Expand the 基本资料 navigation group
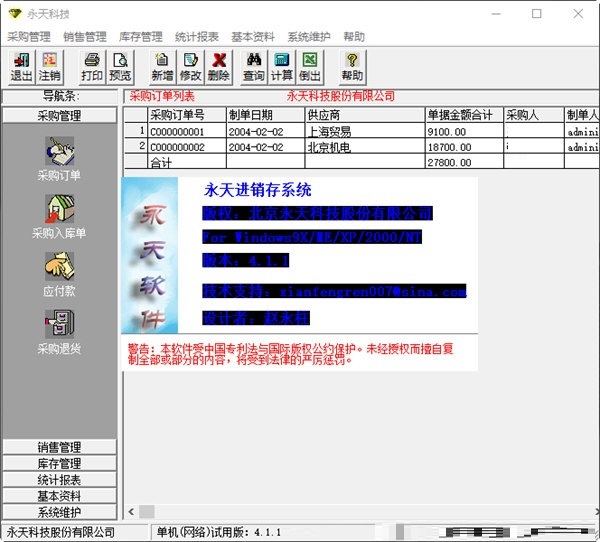This screenshot has width=600, height=542. (x=59, y=496)
